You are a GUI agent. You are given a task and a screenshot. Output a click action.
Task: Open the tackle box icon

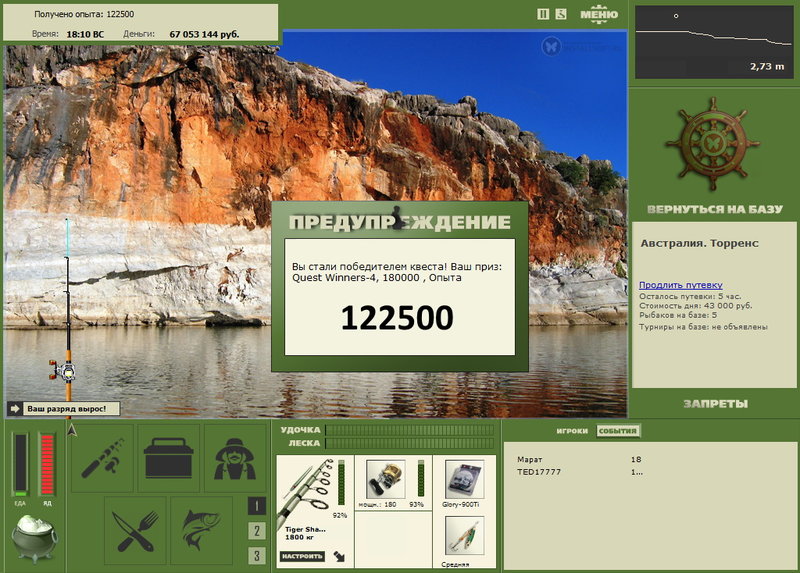[x=169, y=458]
